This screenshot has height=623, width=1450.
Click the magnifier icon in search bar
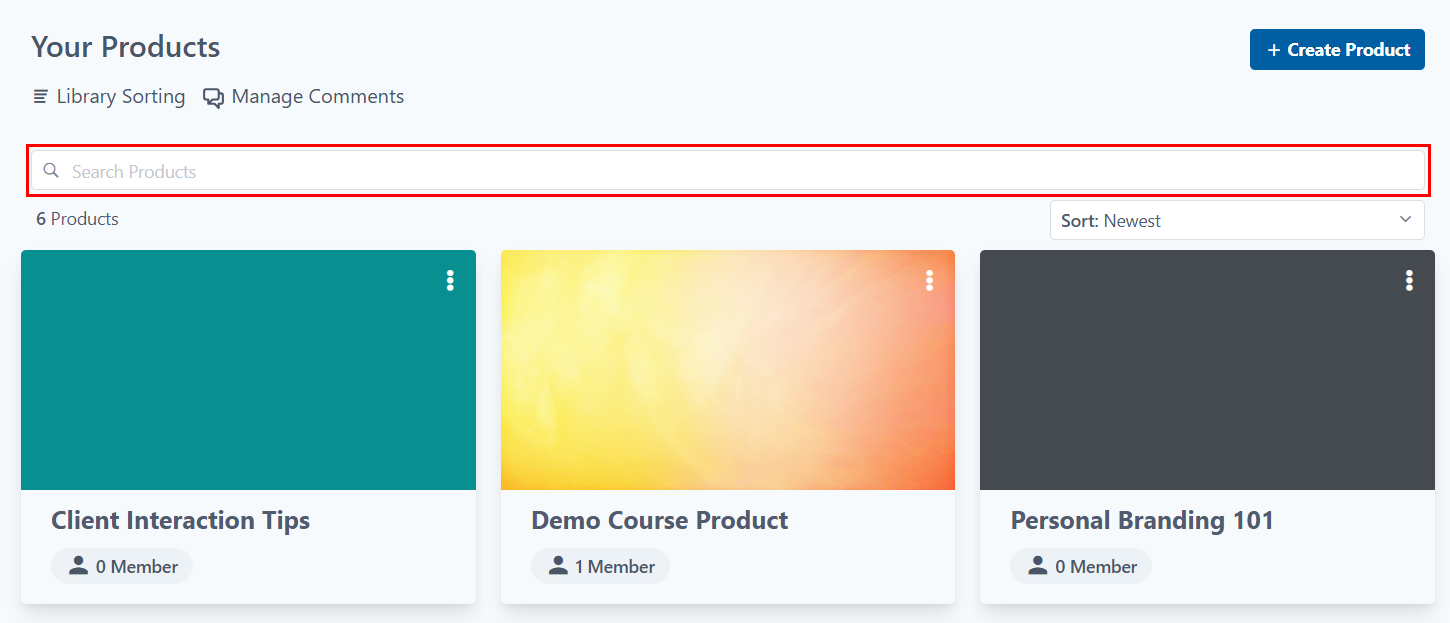click(x=51, y=170)
